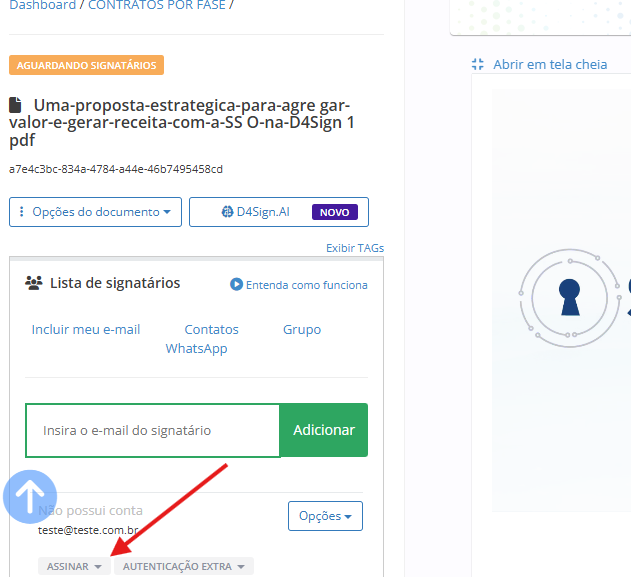Click the Exibir TAGs link
Image resolution: width=631 pixels, height=577 pixels.
click(x=355, y=248)
